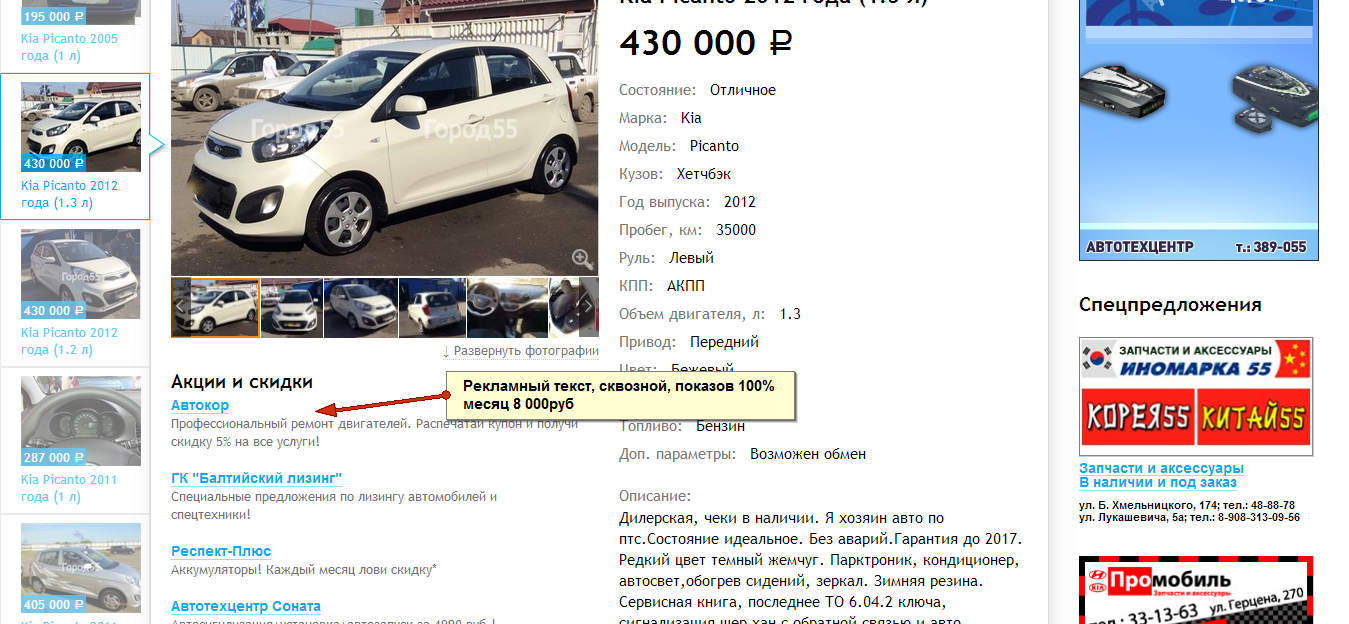1349x624 pixels.
Task: Advance gallery thumbnails with right arrow
Action: click(x=588, y=307)
